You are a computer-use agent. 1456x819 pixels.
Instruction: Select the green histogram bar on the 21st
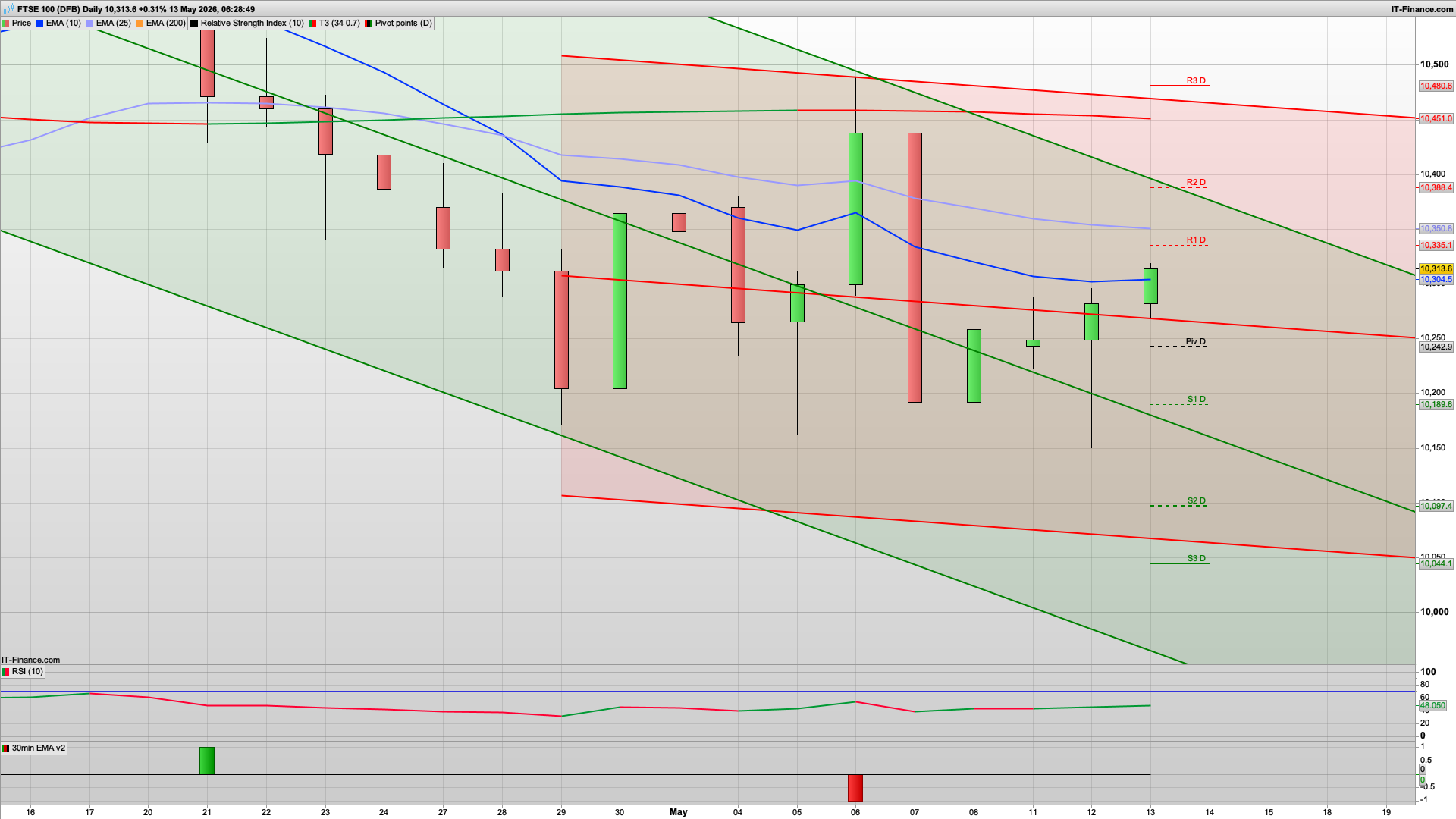coord(207,761)
